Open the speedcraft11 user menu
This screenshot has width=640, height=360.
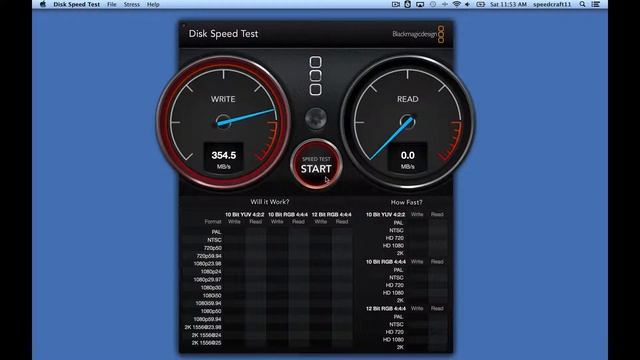[552, 4]
